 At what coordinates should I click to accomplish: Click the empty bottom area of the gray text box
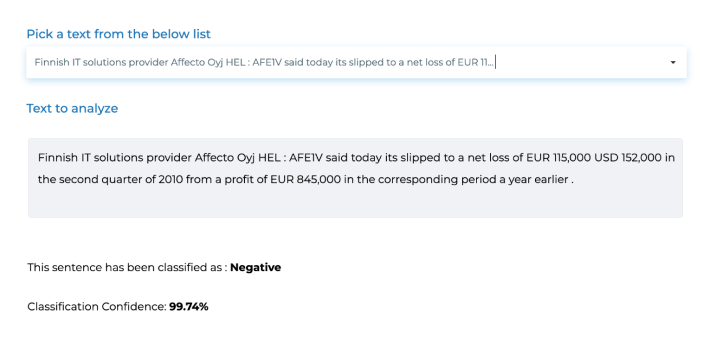(355, 204)
